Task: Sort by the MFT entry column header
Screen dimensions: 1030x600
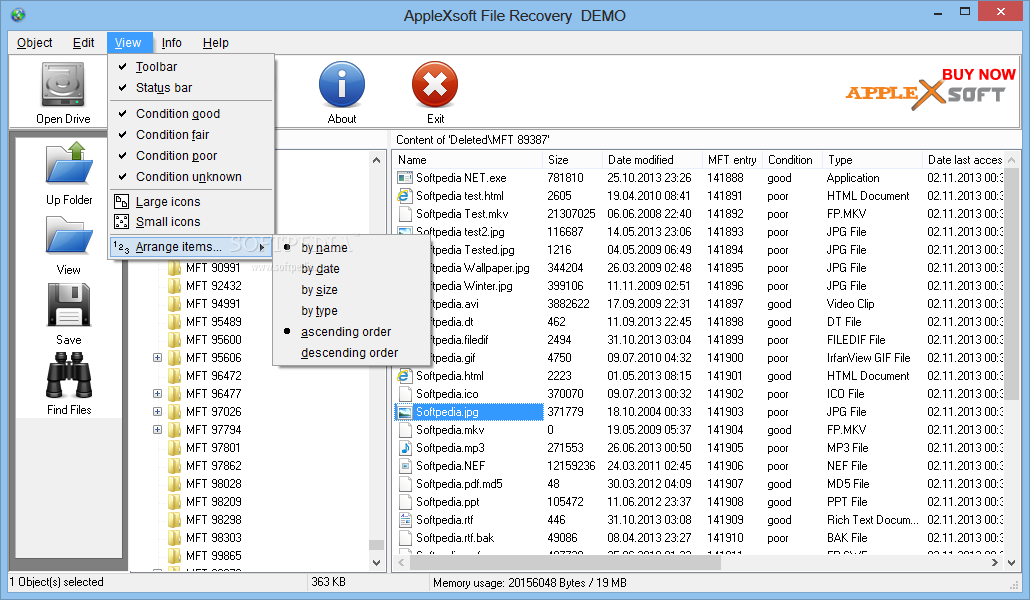Action: pyautogui.click(x=732, y=160)
